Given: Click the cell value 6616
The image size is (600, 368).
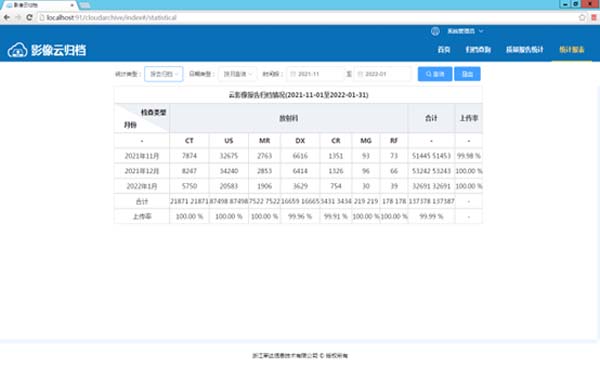Looking at the screenshot, I should [x=300, y=156].
